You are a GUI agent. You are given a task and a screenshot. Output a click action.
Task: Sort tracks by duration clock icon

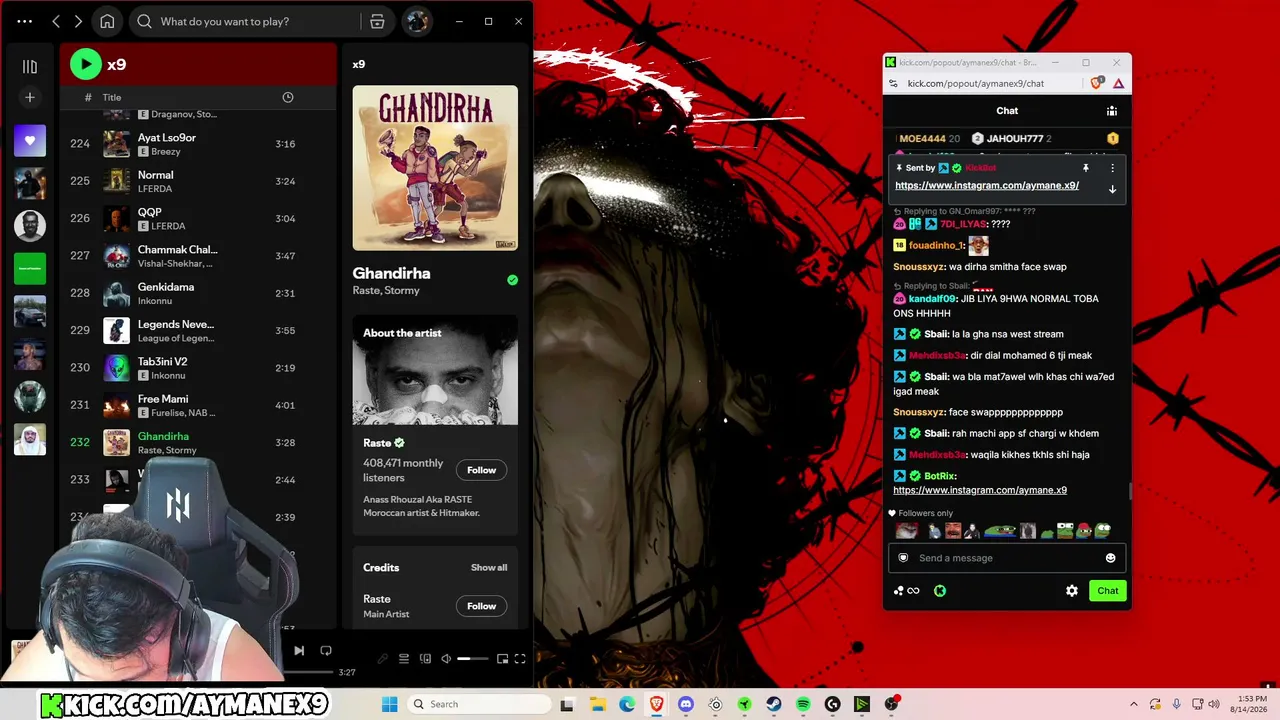click(x=288, y=97)
